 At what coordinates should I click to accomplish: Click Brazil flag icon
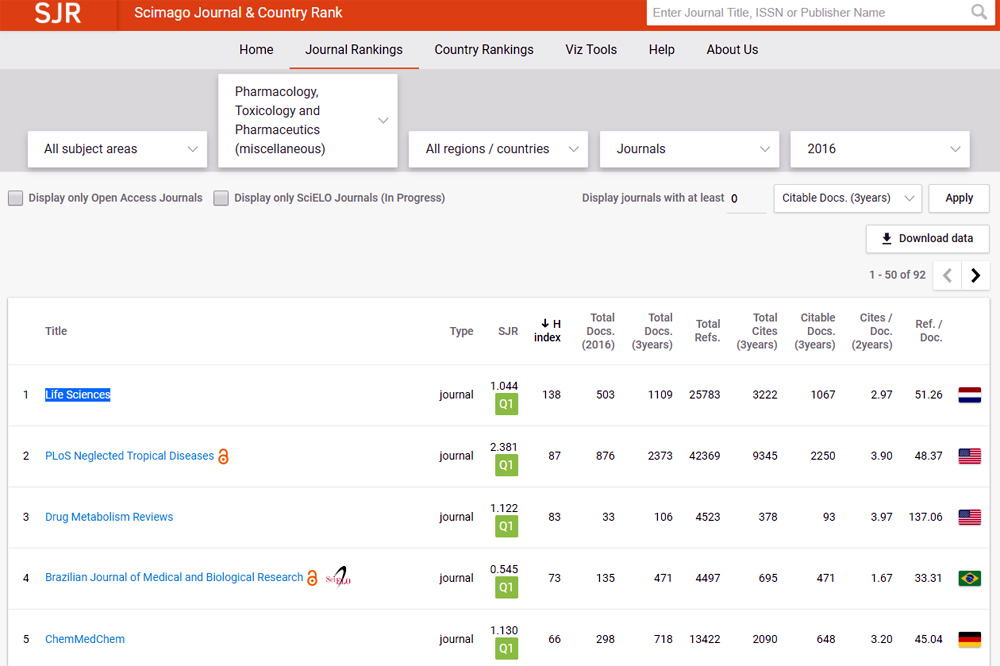(x=969, y=578)
